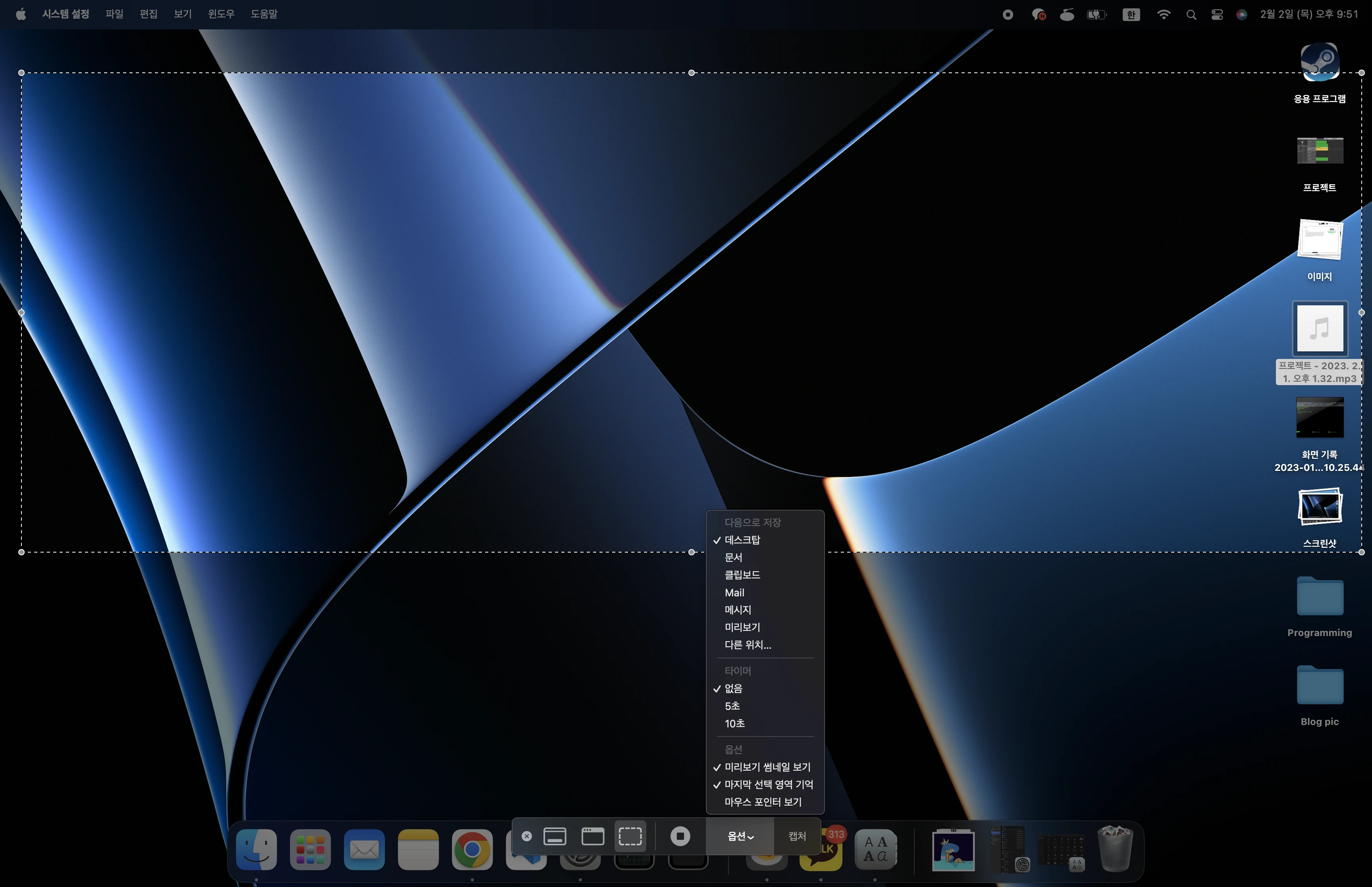Open the Wi-Fi status menu
The height and width of the screenshot is (887, 1372).
(x=1164, y=14)
